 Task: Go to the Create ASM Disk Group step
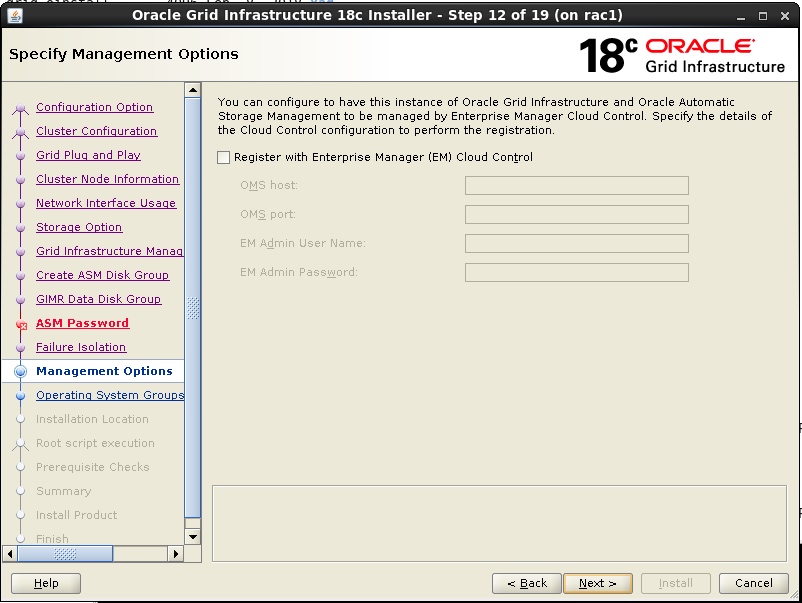(102, 275)
